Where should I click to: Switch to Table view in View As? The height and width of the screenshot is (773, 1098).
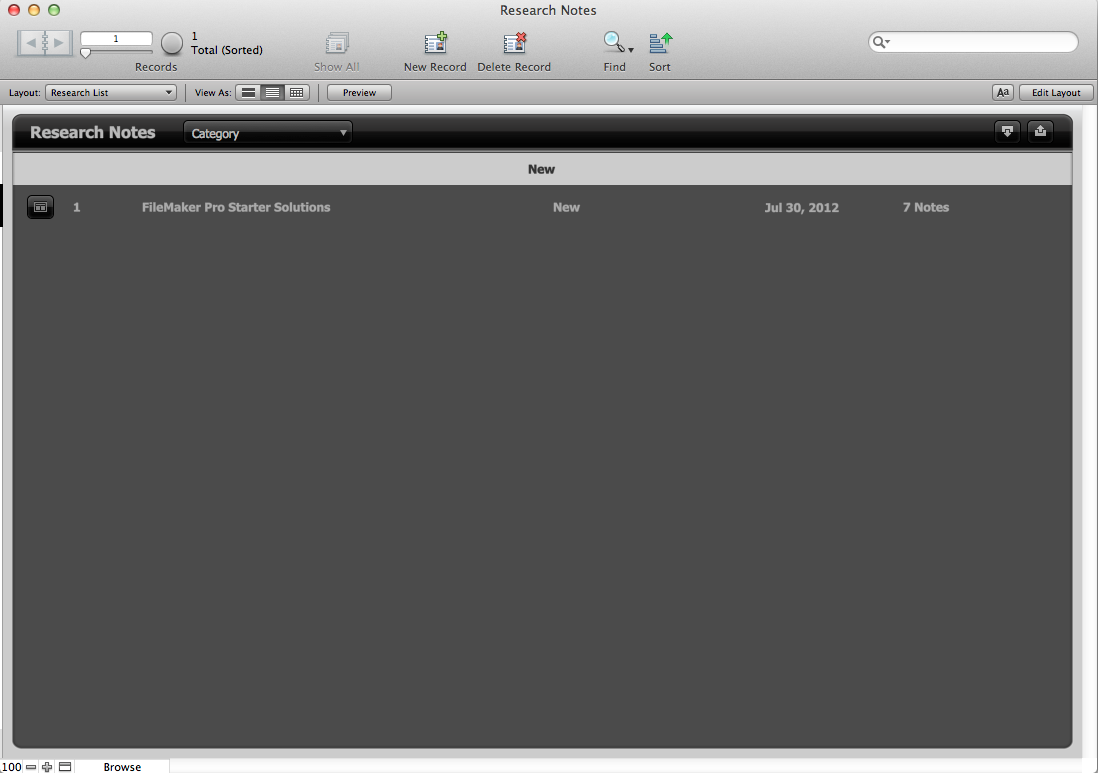[296, 92]
